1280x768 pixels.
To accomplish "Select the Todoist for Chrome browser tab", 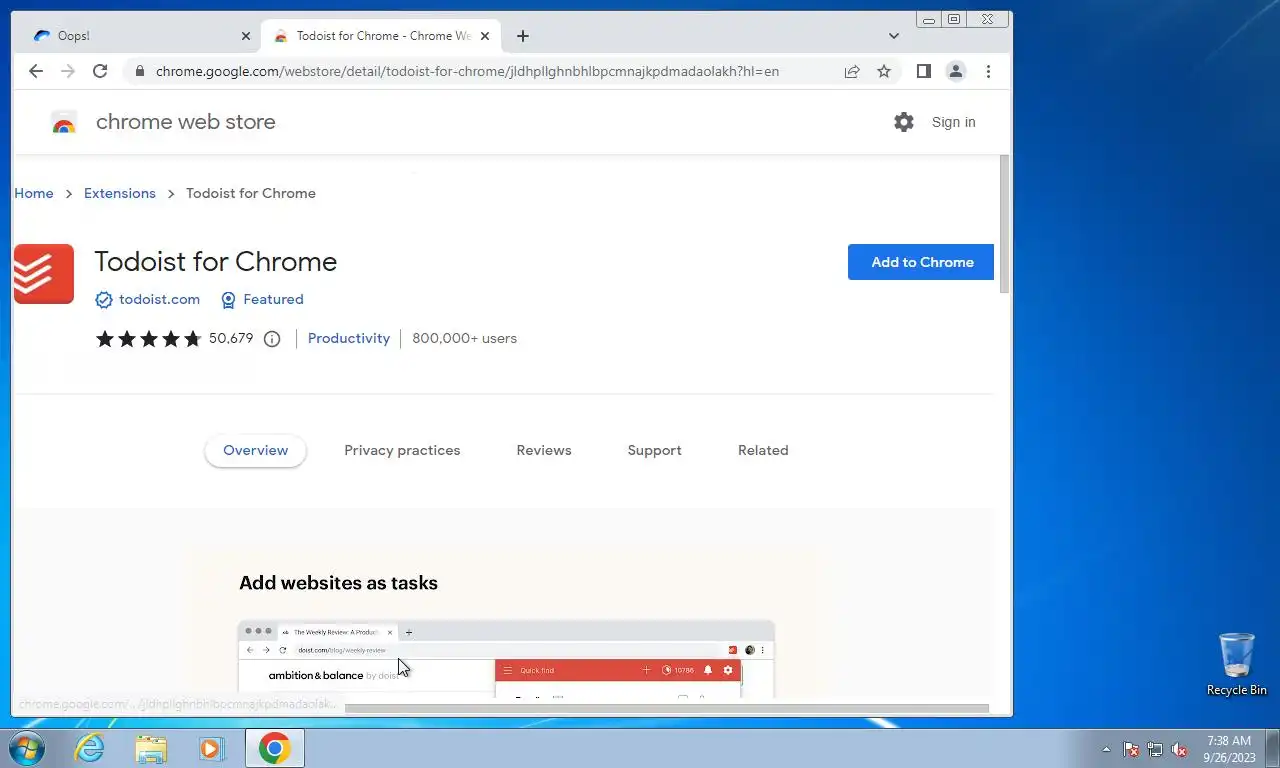I will point(379,36).
